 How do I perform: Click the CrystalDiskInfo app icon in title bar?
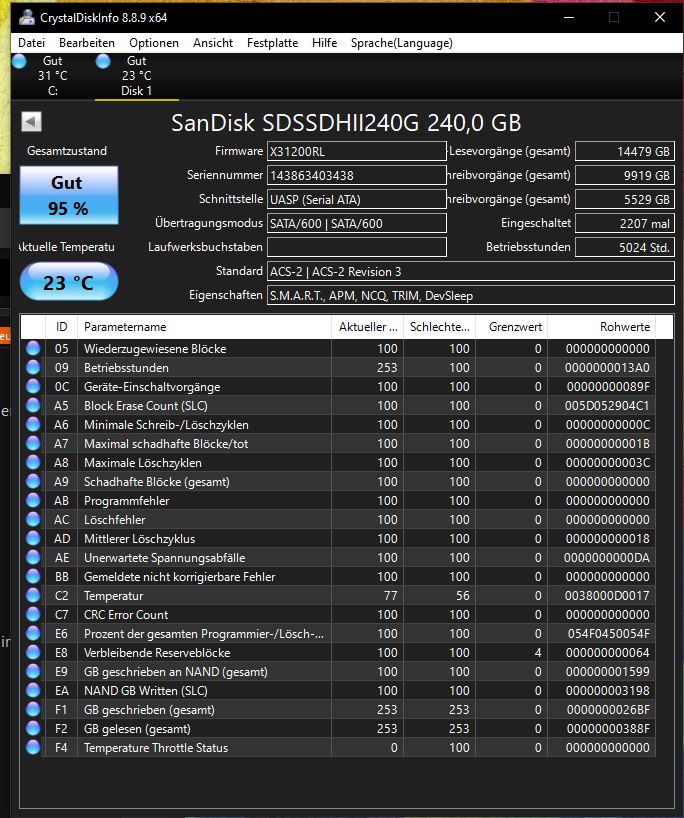27,17
